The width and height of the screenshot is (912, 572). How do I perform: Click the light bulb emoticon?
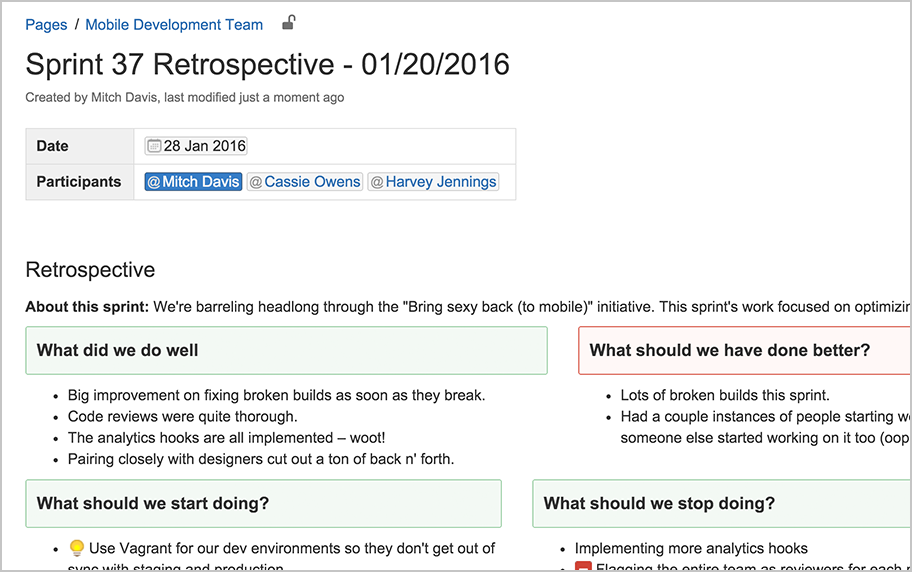76,548
